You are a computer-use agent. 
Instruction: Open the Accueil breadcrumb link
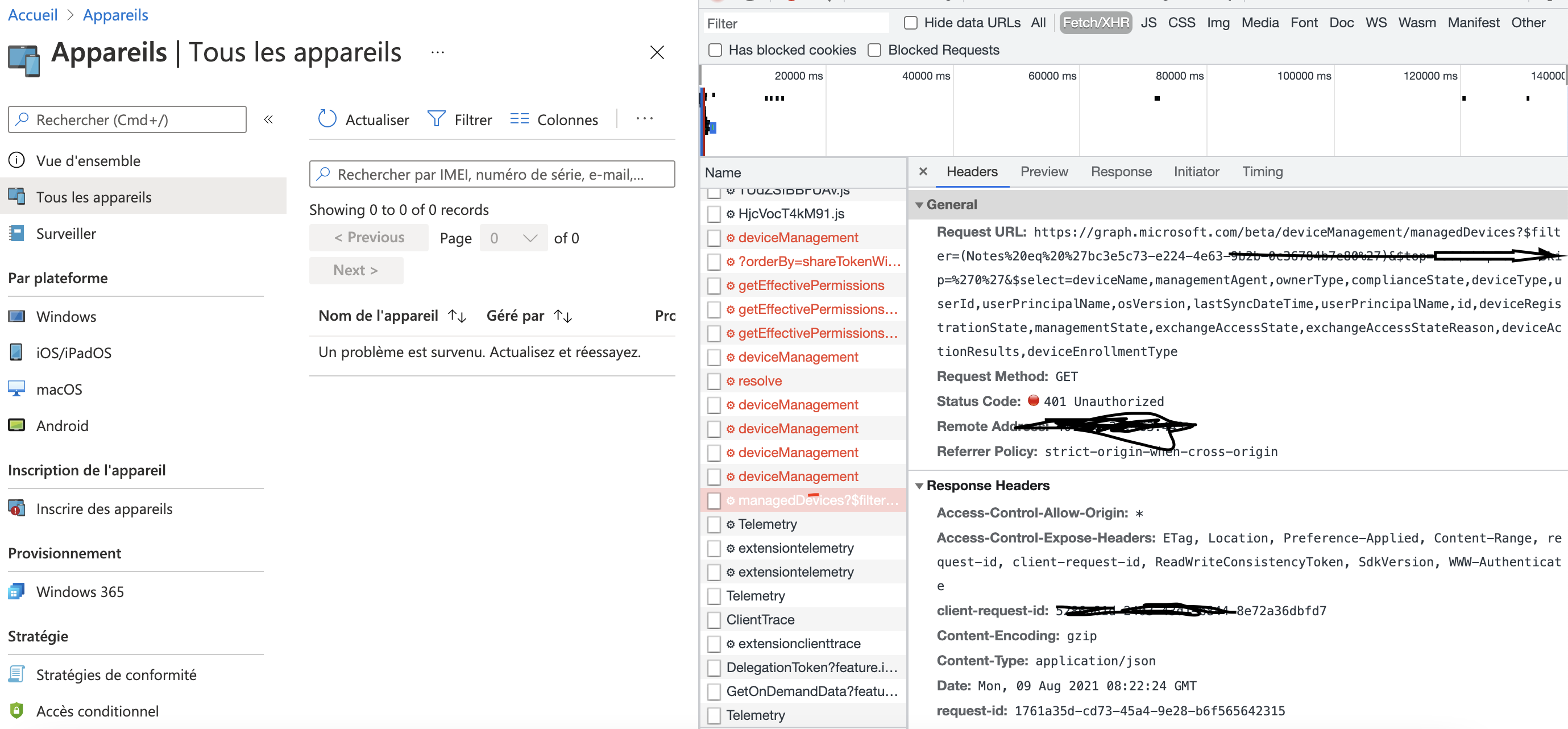(x=32, y=14)
